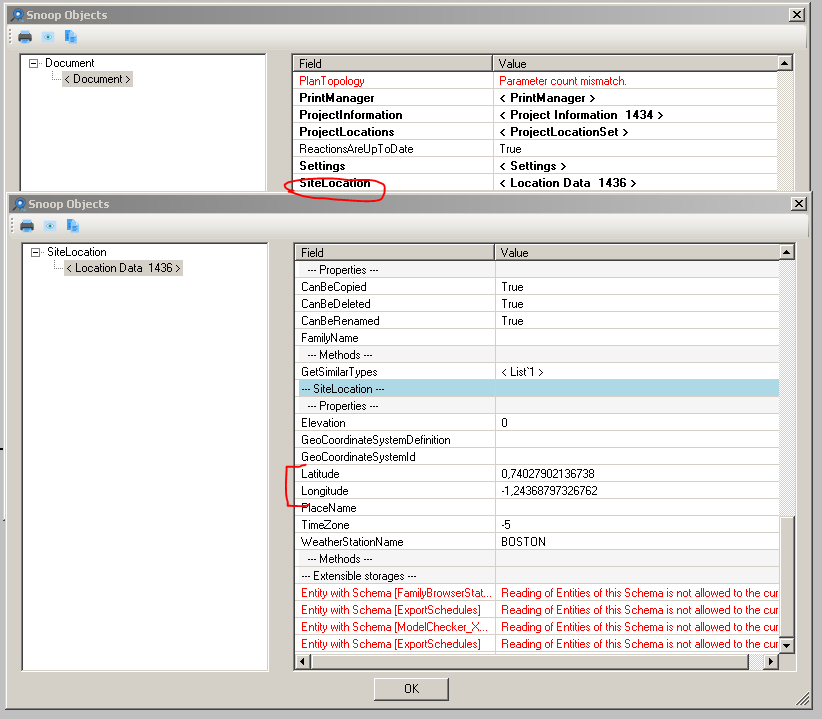Click scroll up arrow in lower list

(786, 253)
